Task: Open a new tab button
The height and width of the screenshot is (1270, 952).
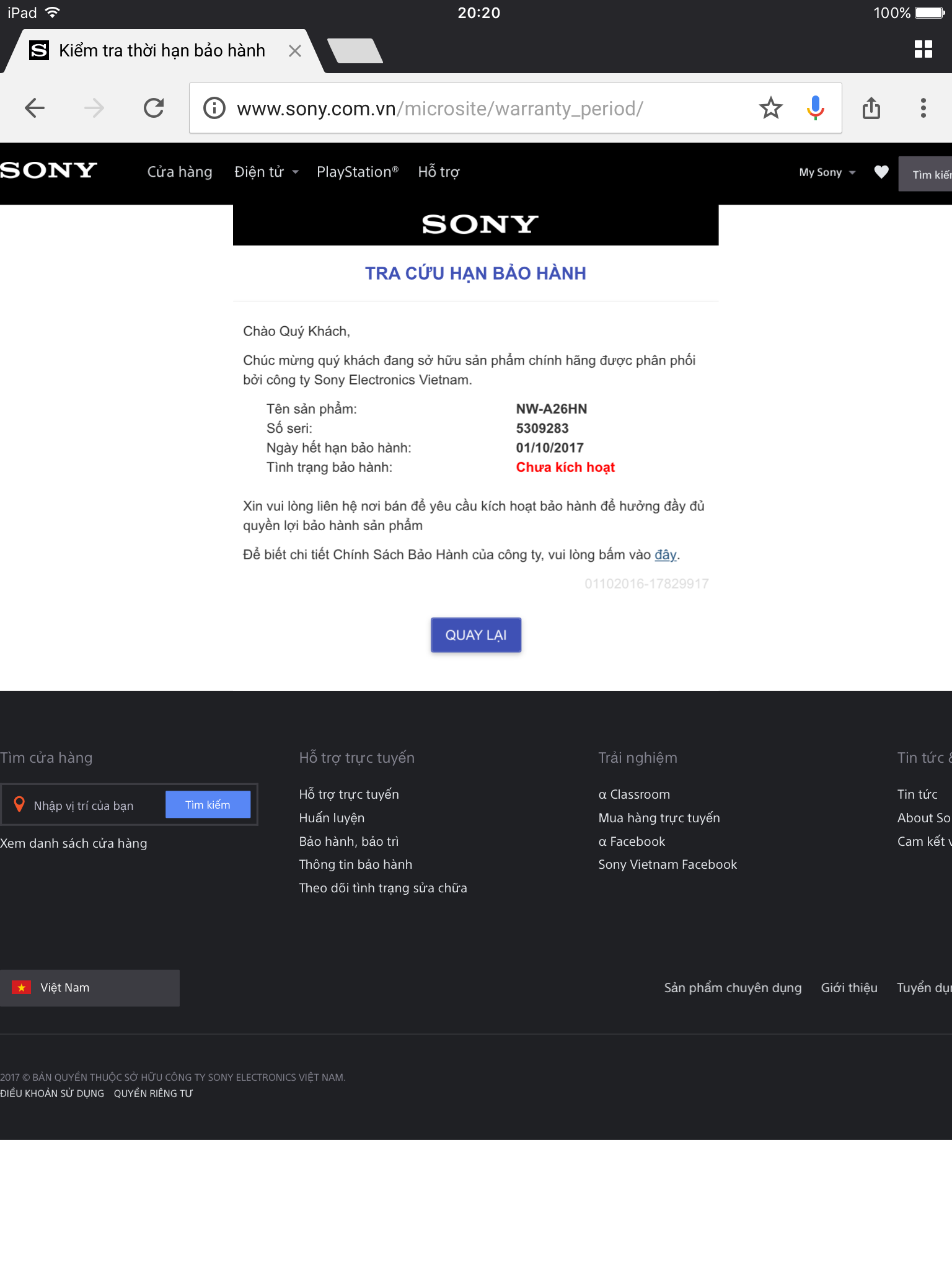Action: (x=355, y=51)
